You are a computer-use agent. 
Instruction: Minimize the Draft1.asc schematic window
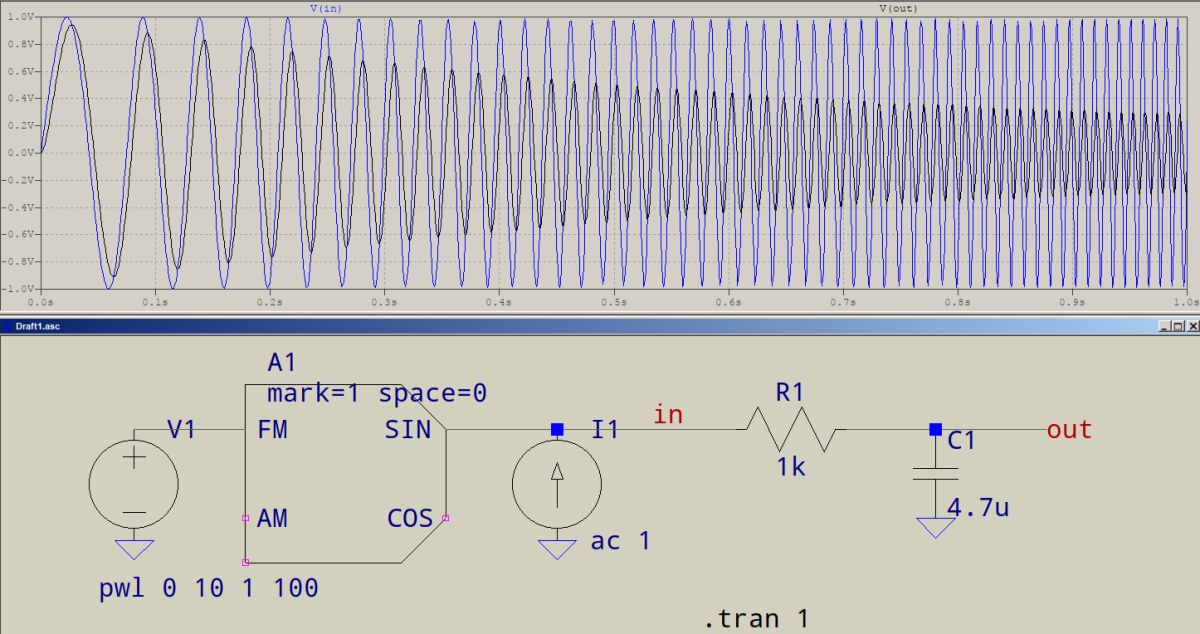(x=1165, y=326)
